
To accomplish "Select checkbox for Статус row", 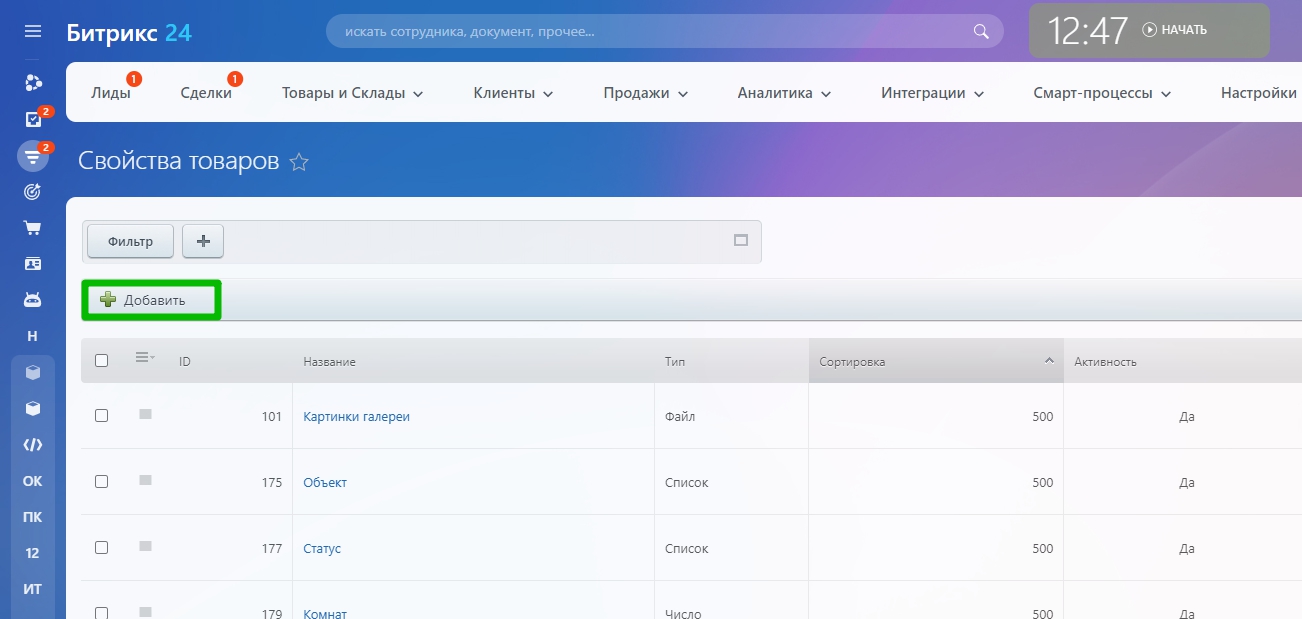I will pyautogui.click(x=101, y=548).
